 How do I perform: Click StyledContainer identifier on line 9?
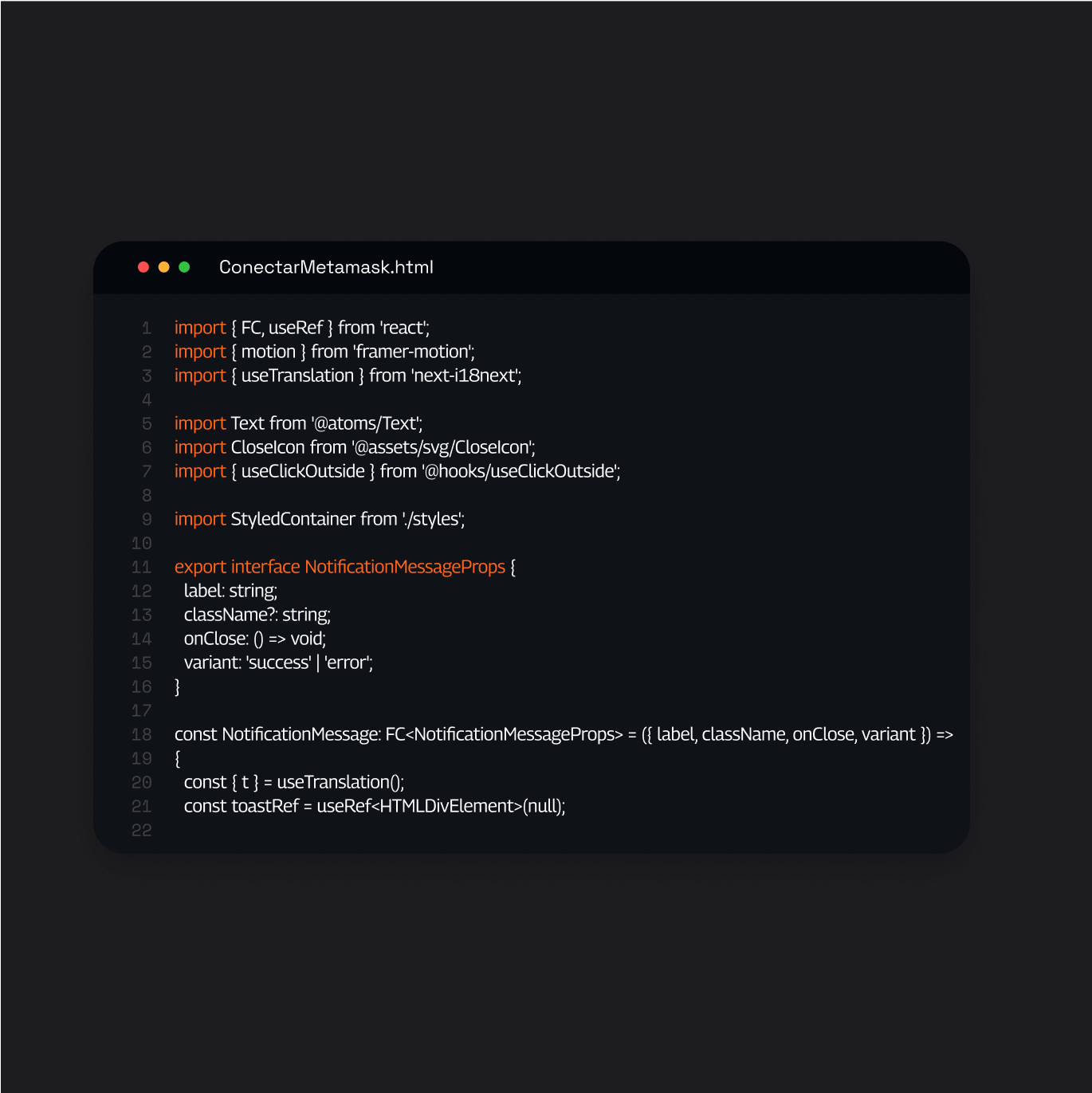point(293,519)
